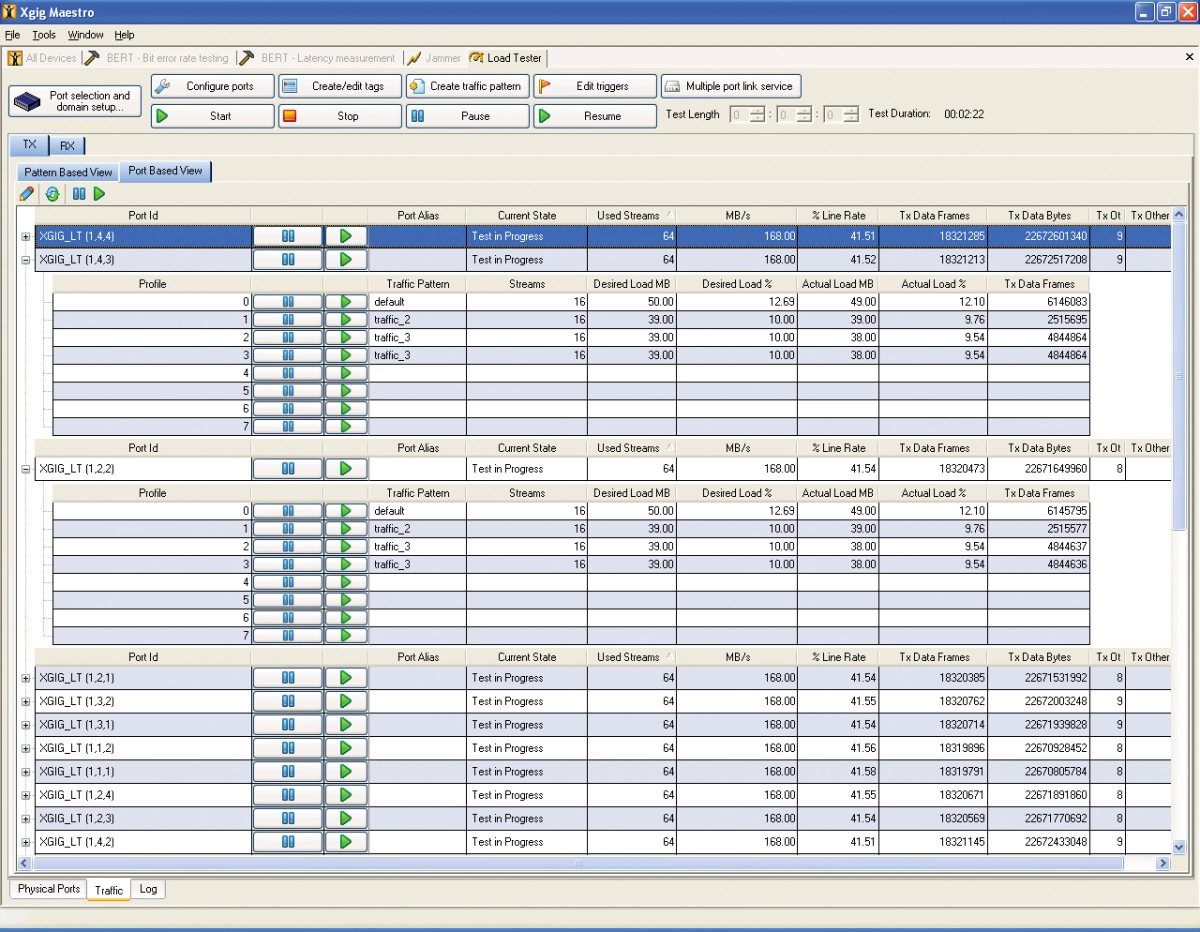Collapse the XGIG_LT (1,2,2) port row
Viewport: 1200px width, 932px height.
click(25, 469)
